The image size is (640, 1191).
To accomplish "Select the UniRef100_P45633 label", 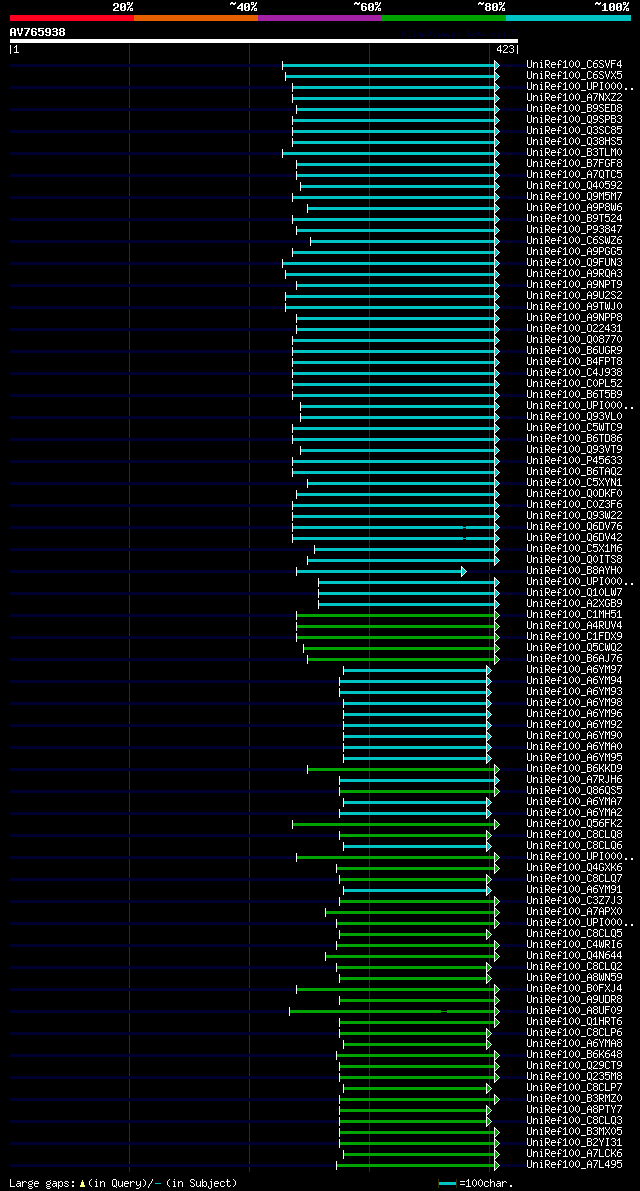I will [574, 461].
